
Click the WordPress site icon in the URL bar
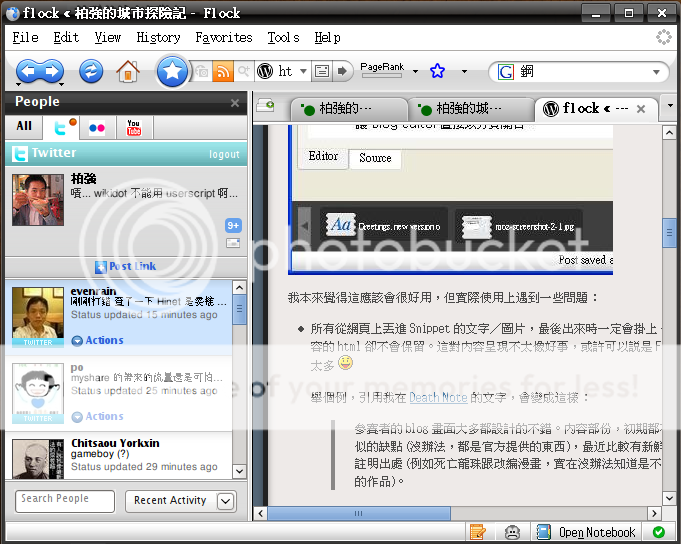[x=265, y=71]
